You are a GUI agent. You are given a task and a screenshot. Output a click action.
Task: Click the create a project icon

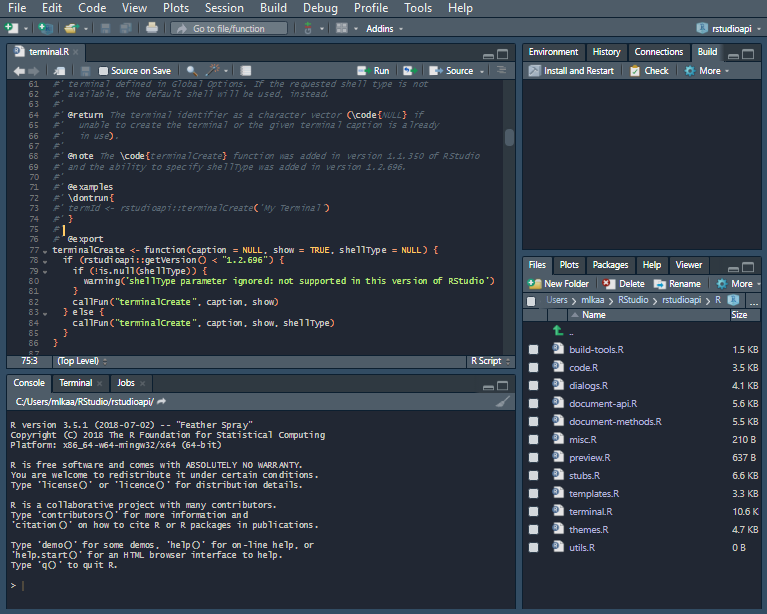click(45, 28)
